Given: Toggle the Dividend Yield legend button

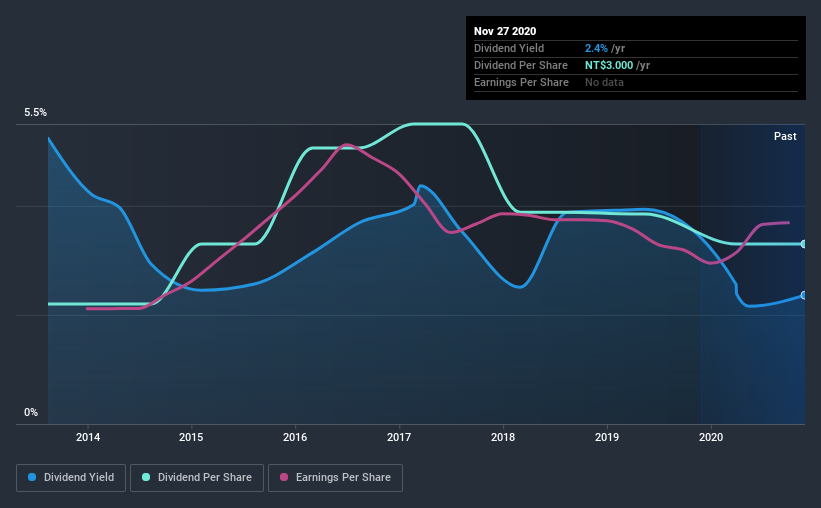Looking at the screenshot, I should (x=71, y=478).
